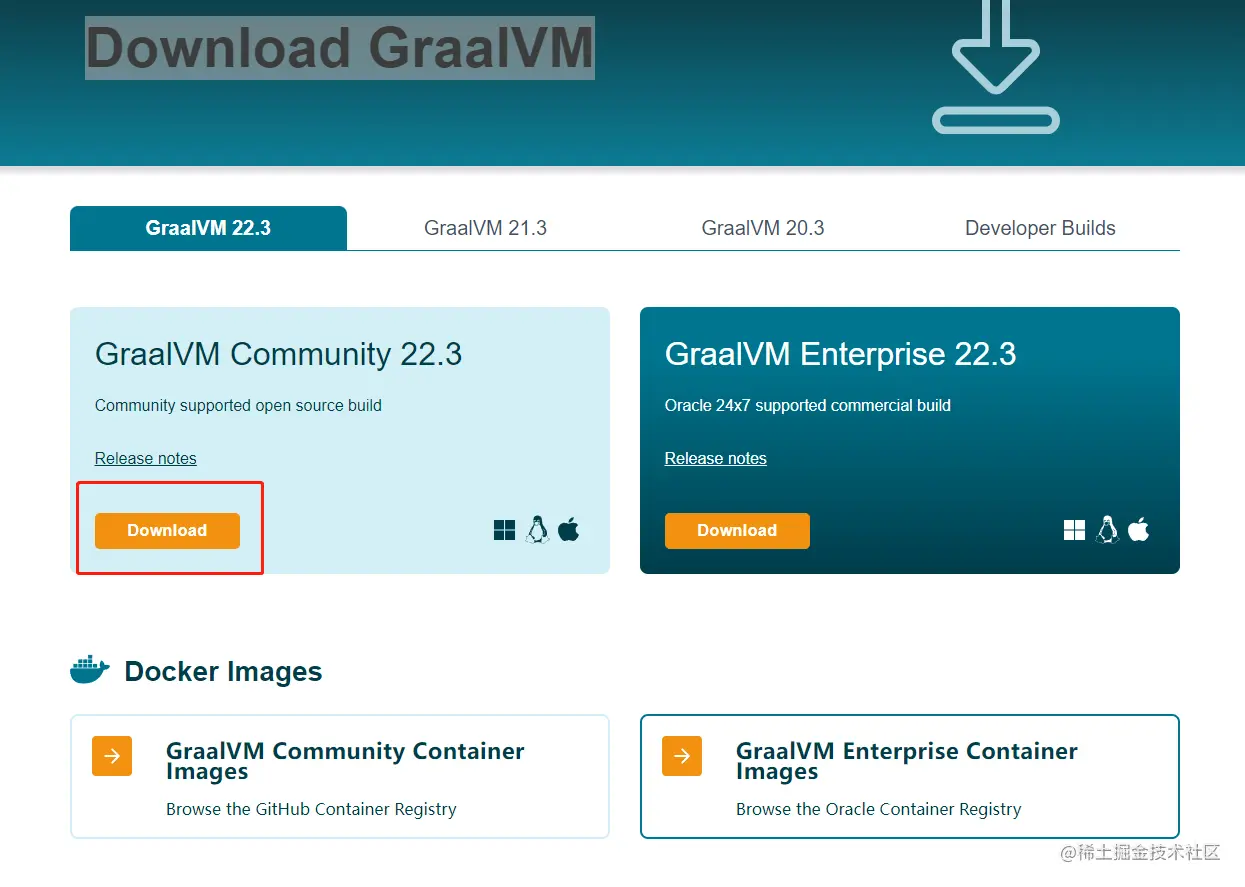1245x887 pixels.
Task: Open the Developer Builds tab
Action: tap(1040, 227)
